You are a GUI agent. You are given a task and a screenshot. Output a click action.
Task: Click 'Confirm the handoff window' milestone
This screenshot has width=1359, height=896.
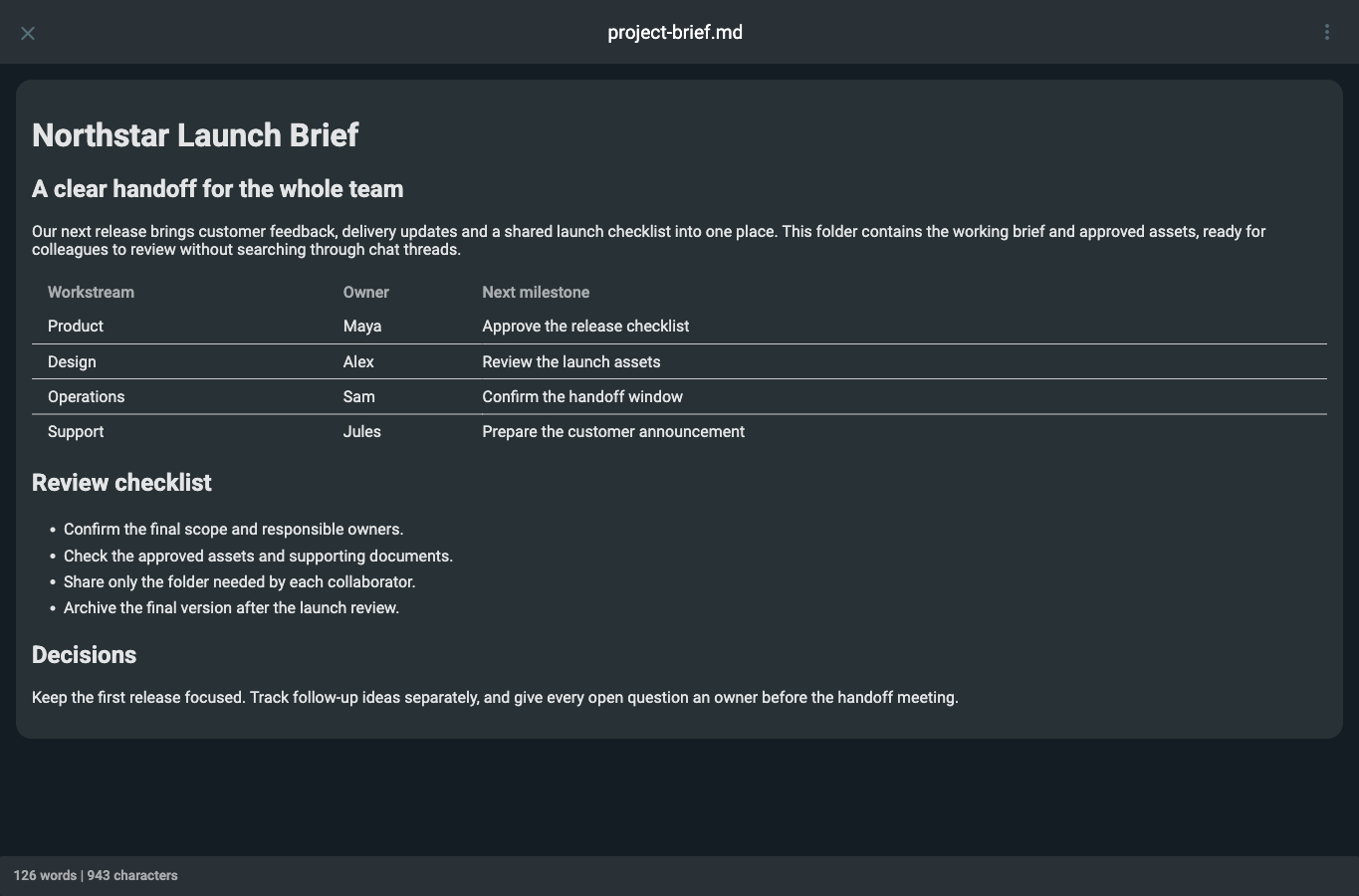(582, 397)
